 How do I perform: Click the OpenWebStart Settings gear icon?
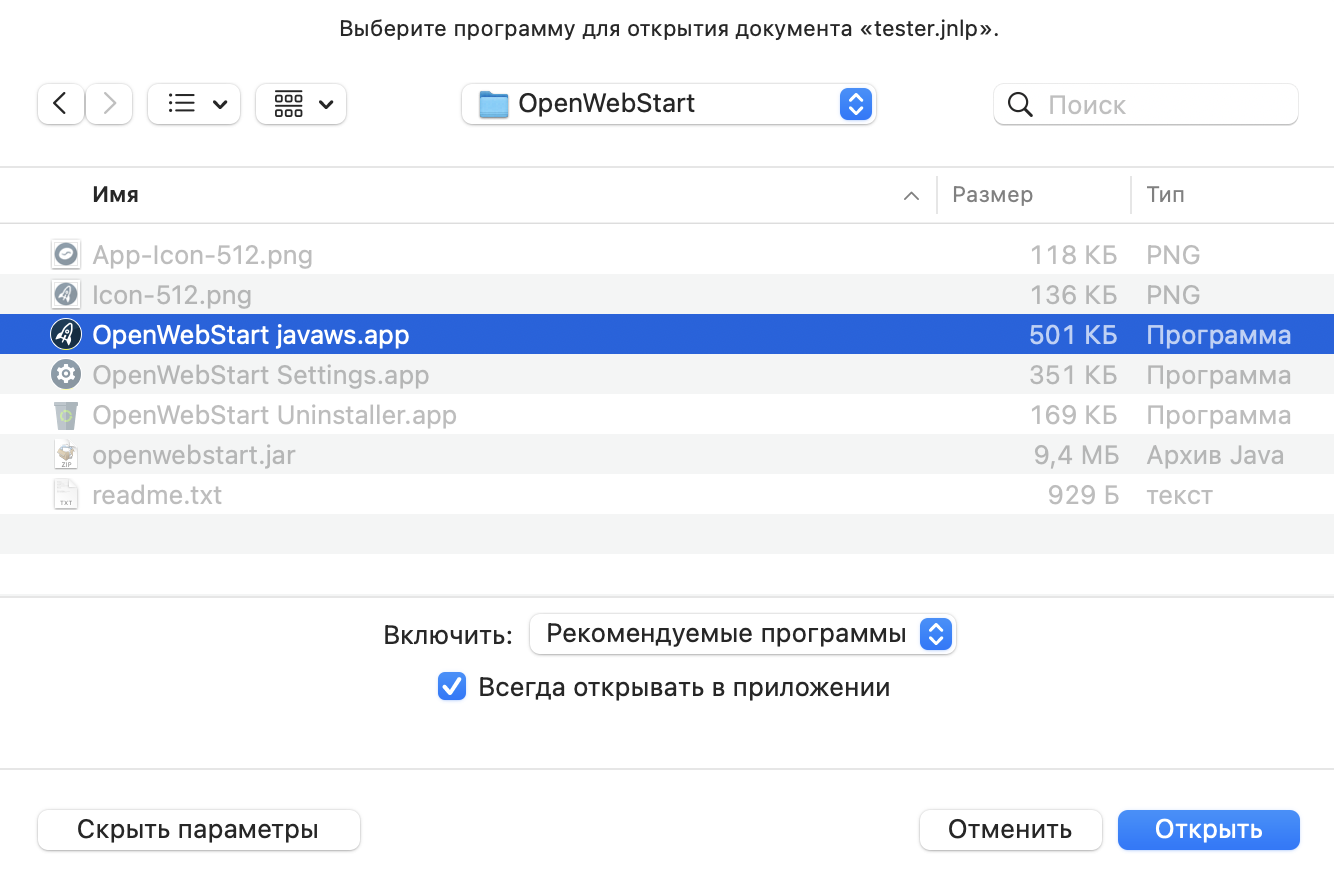66,375
